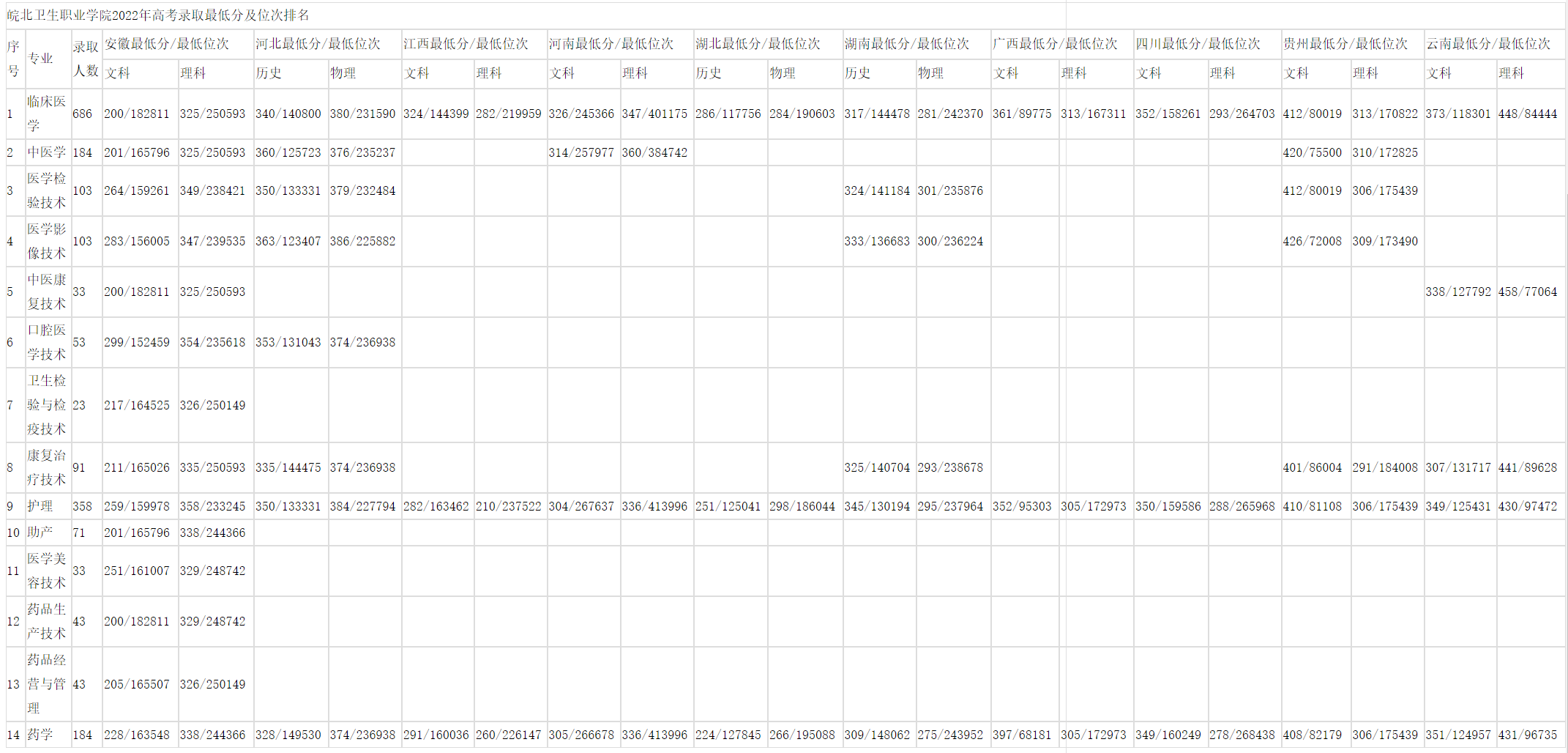
Task: Select the cell showing 448/84444
Action: click(1527, 114)
